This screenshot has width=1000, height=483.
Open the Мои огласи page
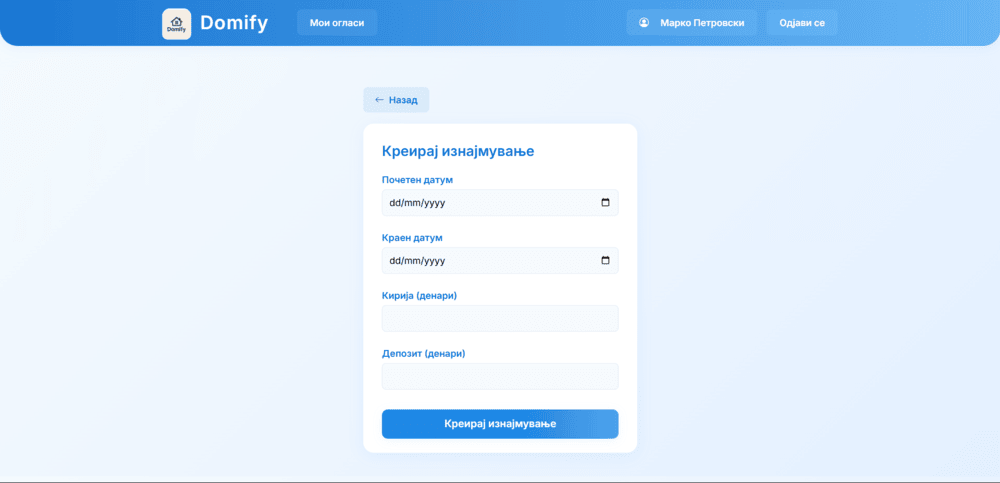(337, 22)
